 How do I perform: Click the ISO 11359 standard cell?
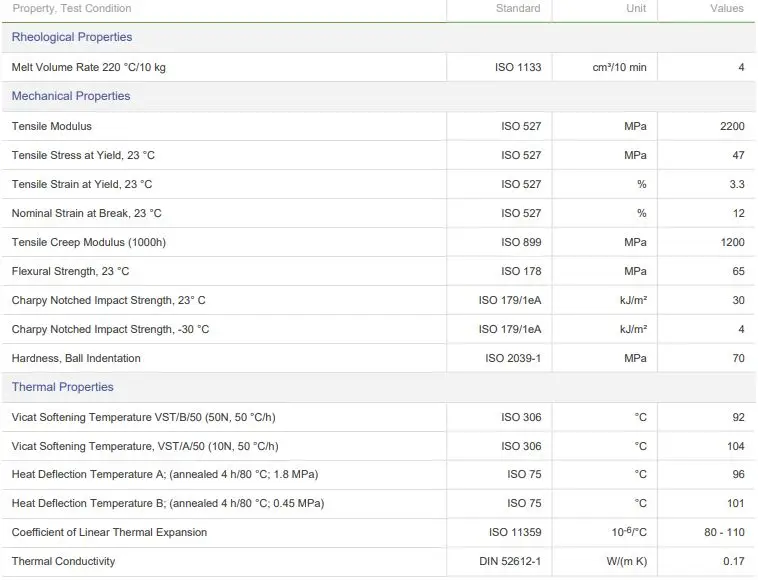(x=515, y=532)
